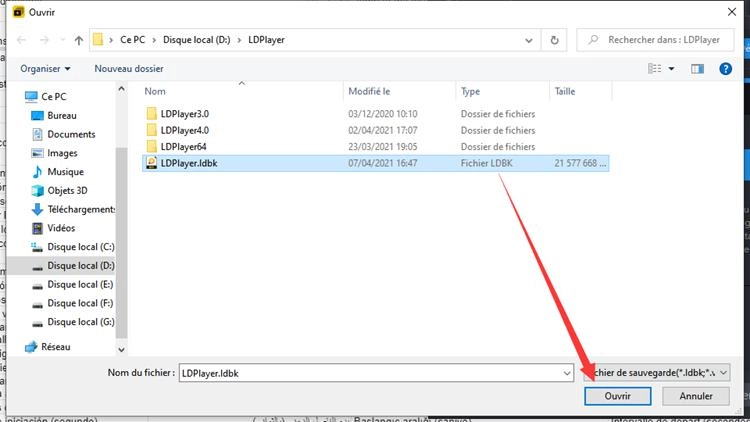This screenshot has width=750, height=422.
Task: Close the Ouvrir dialog
Action: pyautogui.click(x=732, y=12)
